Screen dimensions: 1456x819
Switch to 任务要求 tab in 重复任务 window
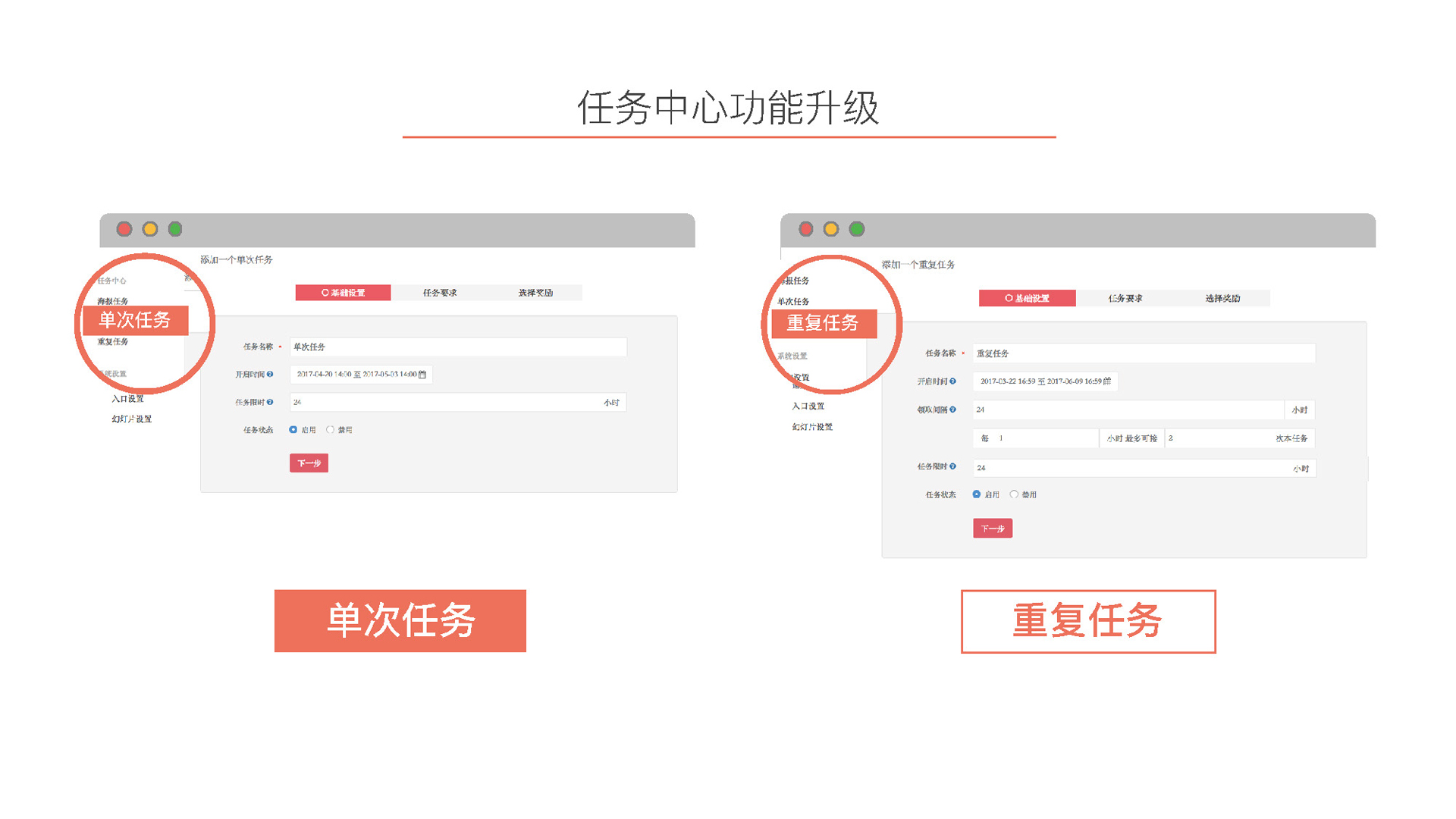tap(1125, 299)
